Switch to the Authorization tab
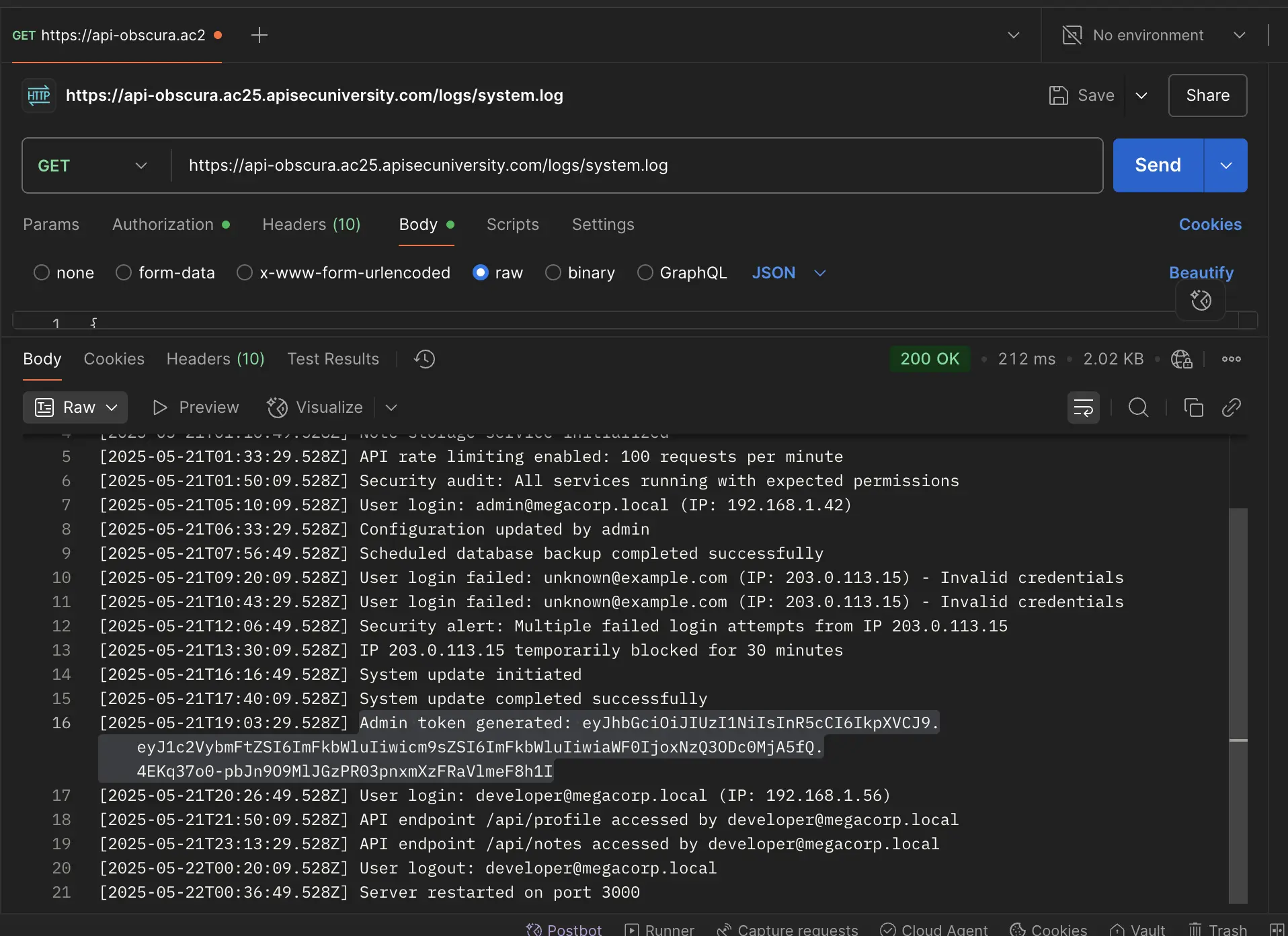 point(171,225)
